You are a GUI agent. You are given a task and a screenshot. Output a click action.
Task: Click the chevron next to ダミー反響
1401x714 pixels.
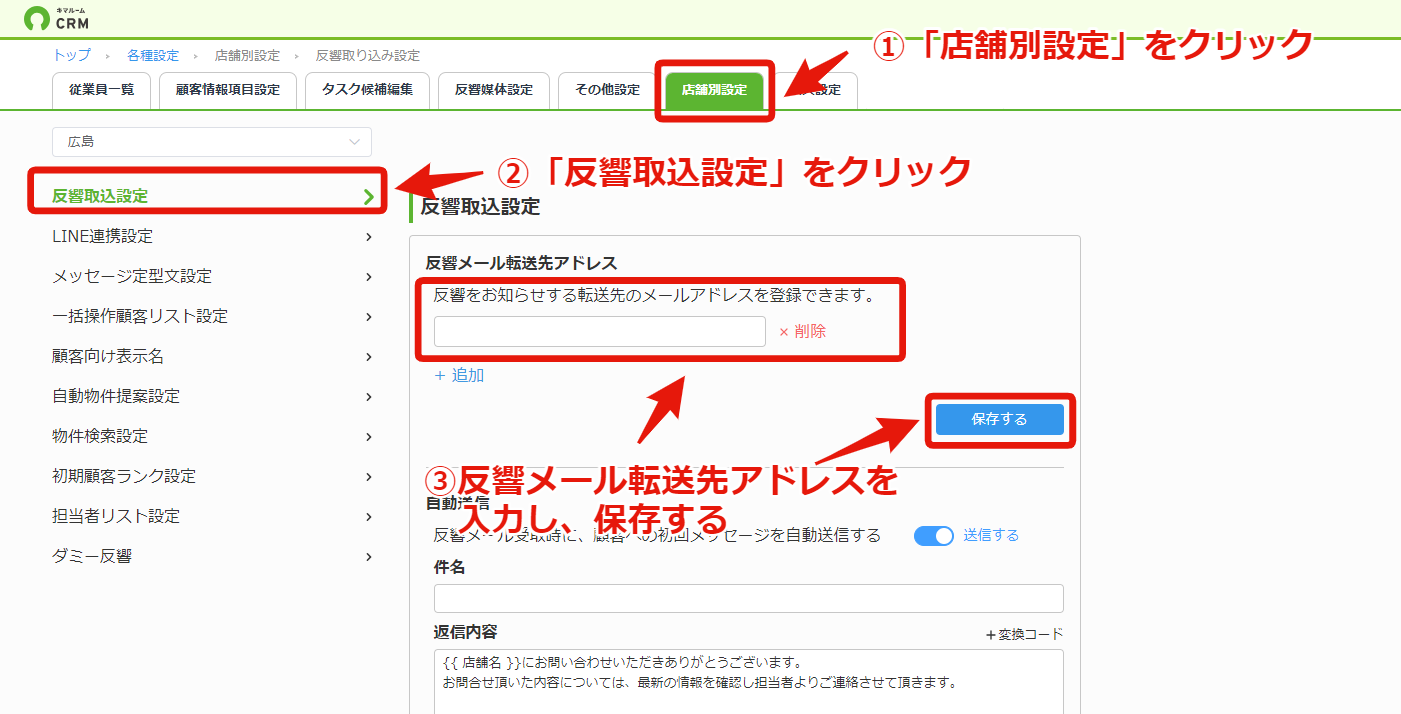(369, 557)
